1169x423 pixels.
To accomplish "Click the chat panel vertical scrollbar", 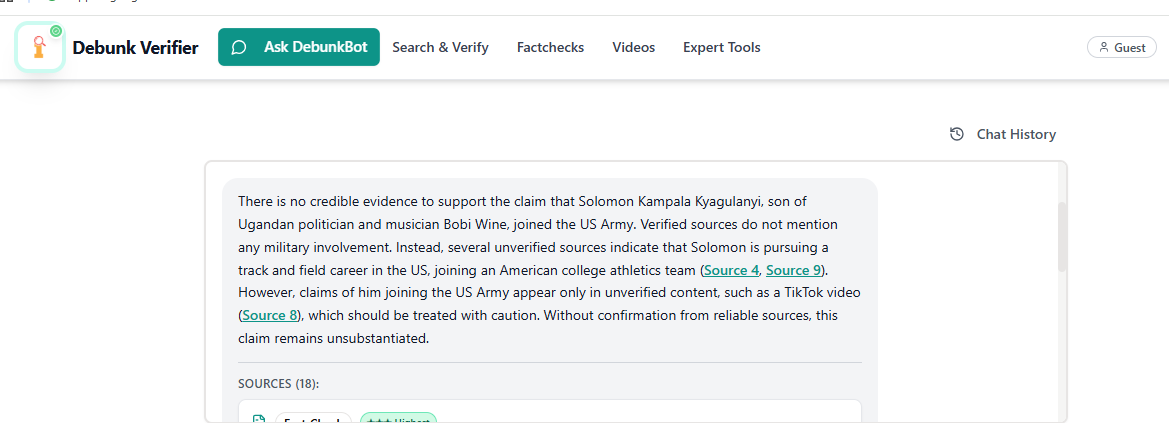I will coord(1062,238).
